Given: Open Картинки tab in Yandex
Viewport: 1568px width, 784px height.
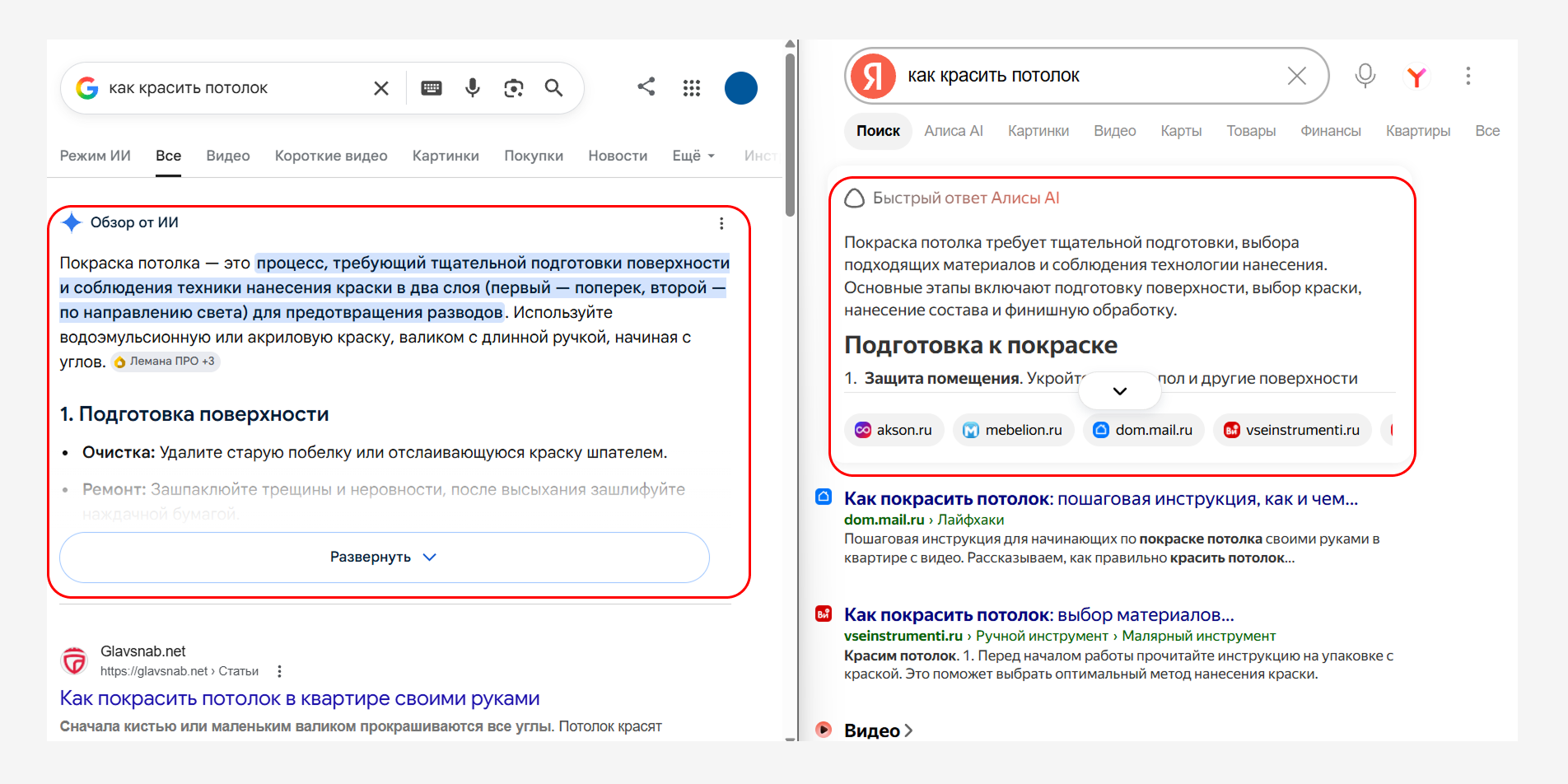Looking at the screenshot, I should point(1038,131).
